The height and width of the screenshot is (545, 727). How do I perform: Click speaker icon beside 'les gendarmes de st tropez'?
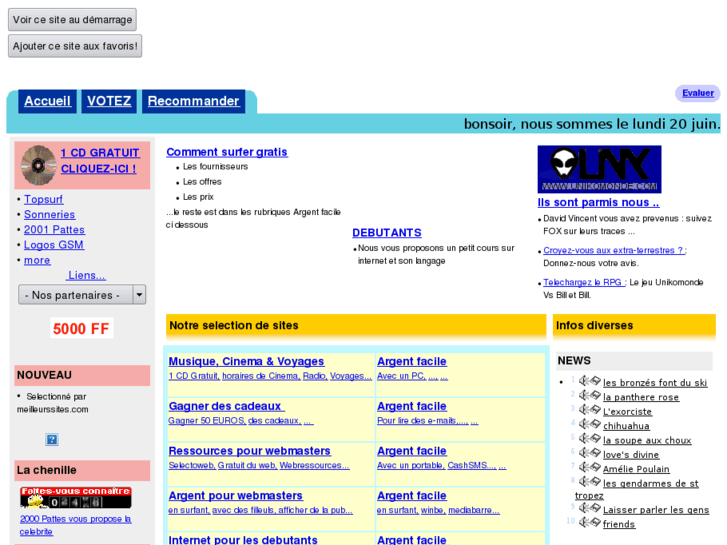point(584,481)
